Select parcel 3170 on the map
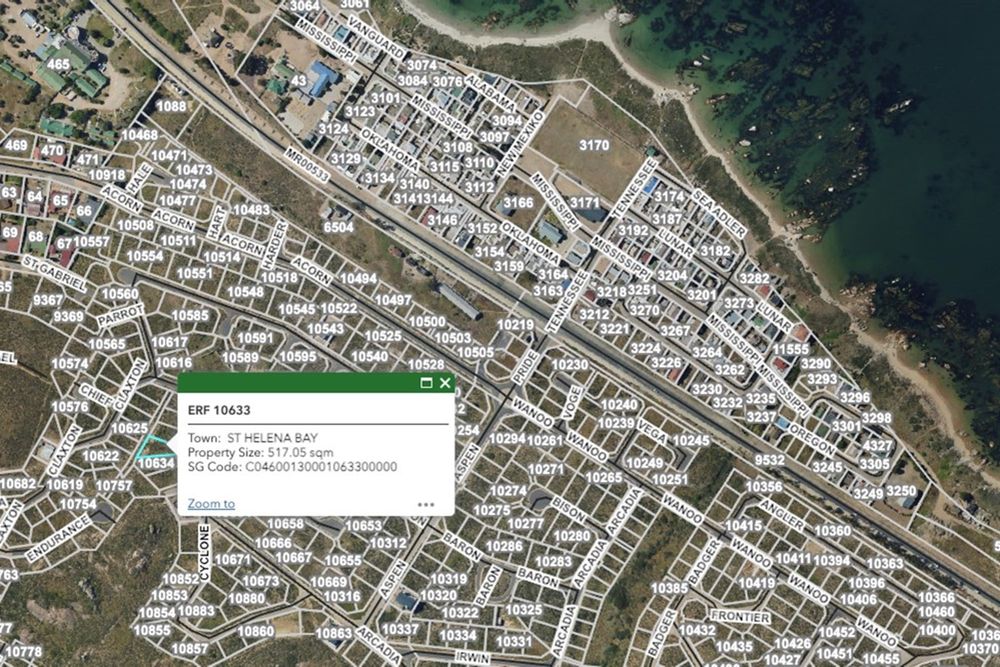Viewport: 1000px width, 667px height. click(594, 145)
